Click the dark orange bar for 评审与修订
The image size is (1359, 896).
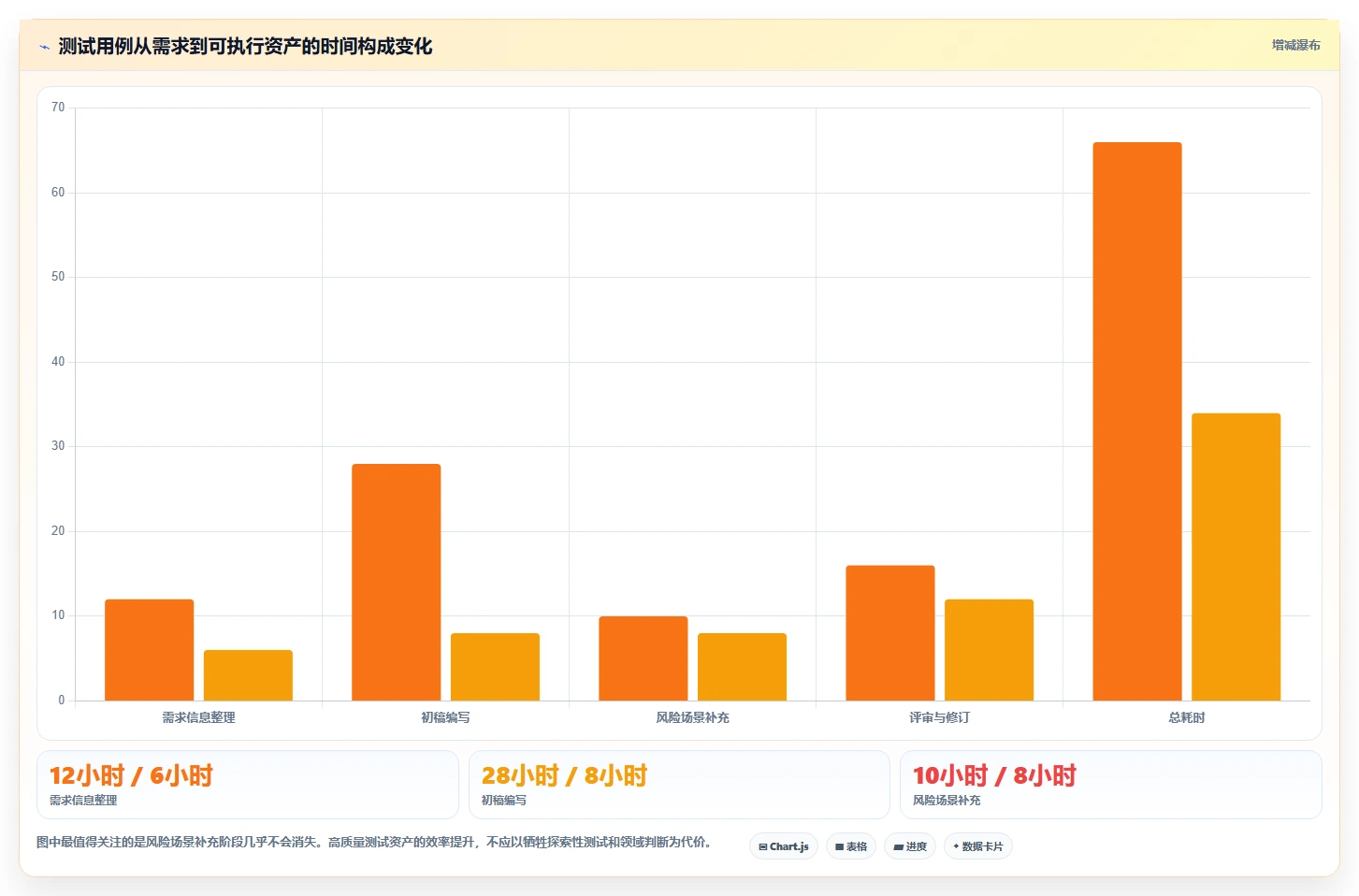[889, 633]
